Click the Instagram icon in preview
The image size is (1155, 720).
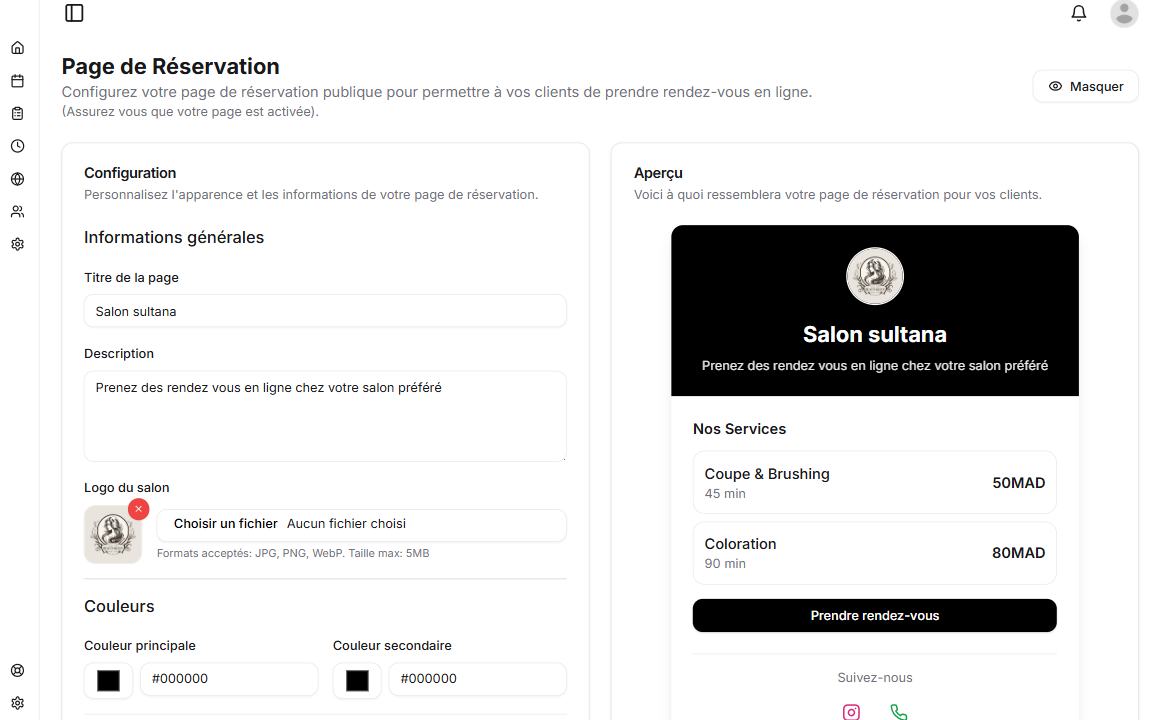[x=851, y=712]
